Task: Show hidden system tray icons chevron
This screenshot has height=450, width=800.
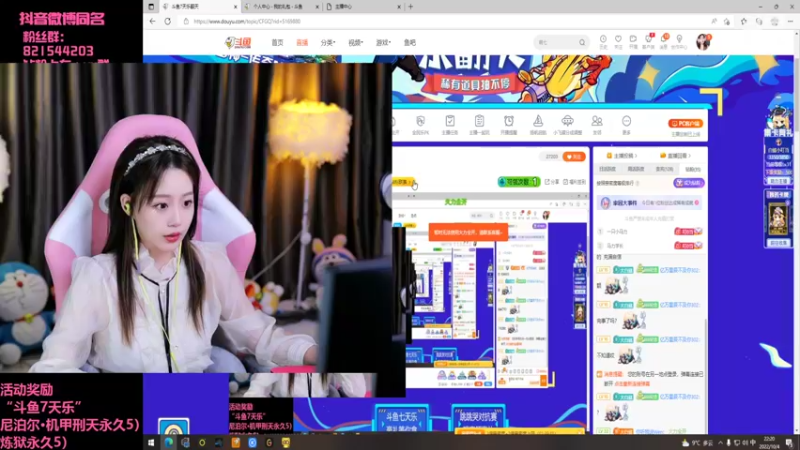Action: tap(720, 443)
